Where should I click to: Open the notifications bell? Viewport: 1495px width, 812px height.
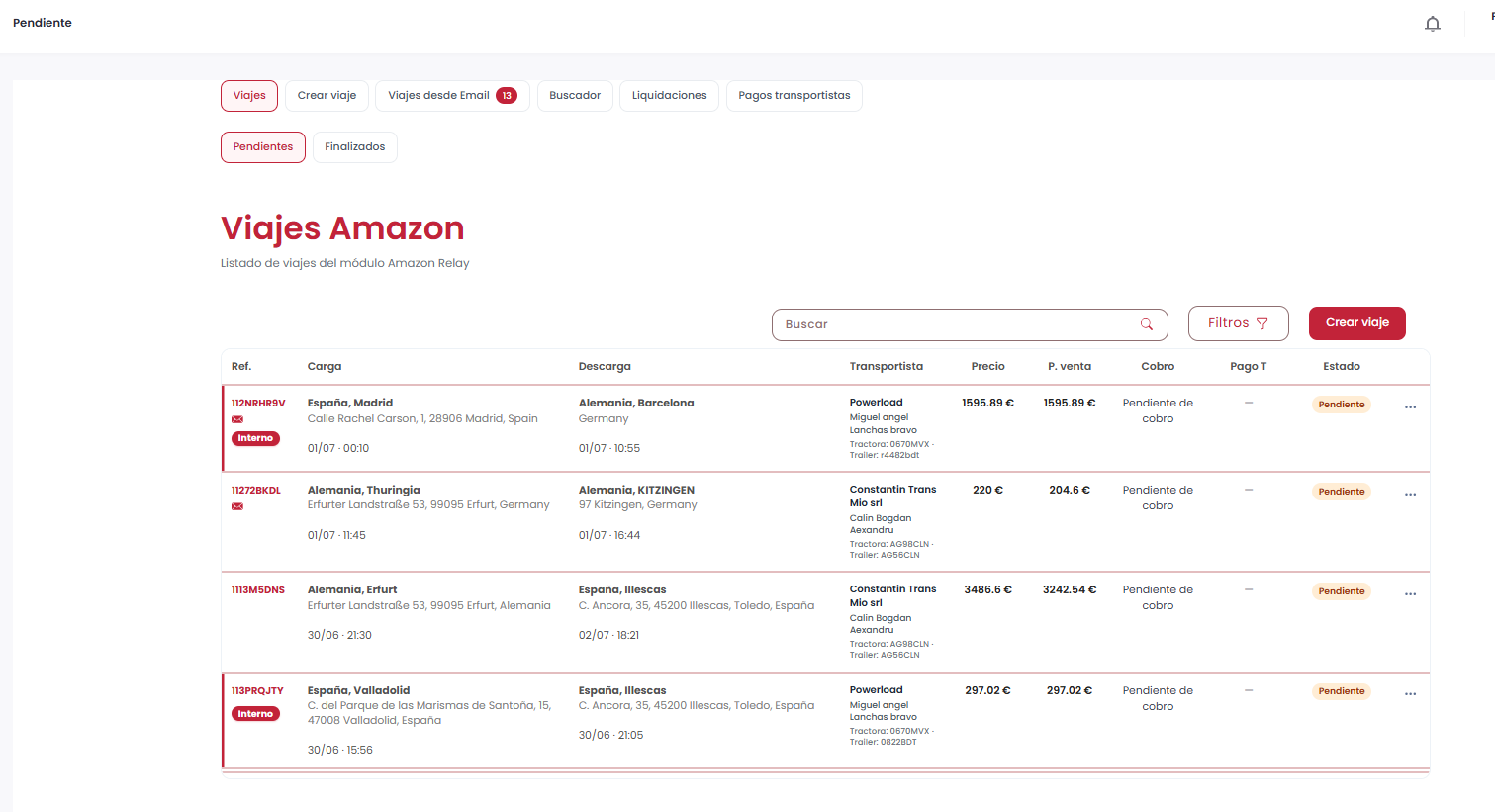pos(1432,24)
